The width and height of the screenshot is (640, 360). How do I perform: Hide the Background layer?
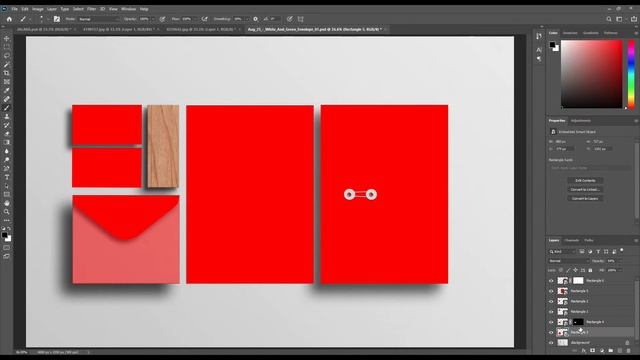pos(551,343)
